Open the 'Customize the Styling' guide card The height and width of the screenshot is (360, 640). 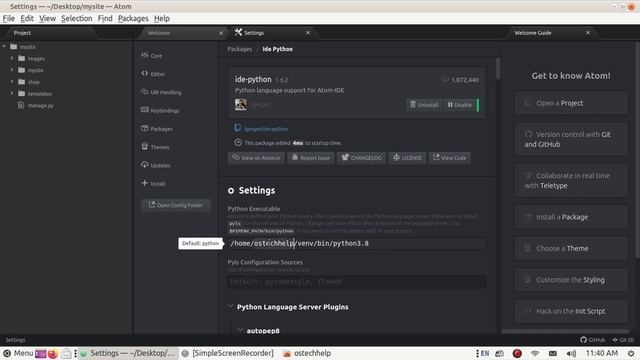pyautogui.click(x=571, y=280)
